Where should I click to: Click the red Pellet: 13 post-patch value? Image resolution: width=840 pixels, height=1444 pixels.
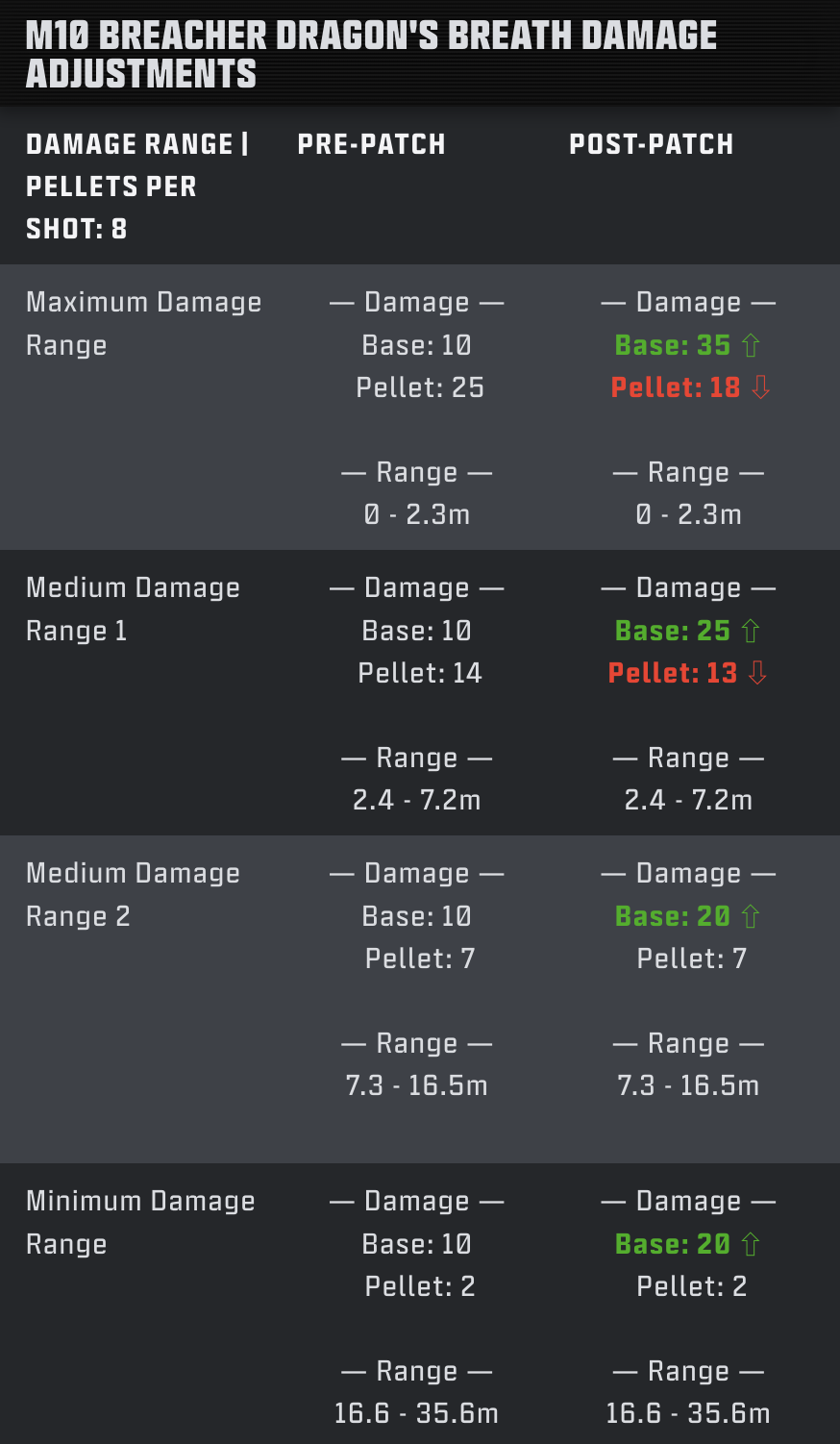click(x=673, y=673)
